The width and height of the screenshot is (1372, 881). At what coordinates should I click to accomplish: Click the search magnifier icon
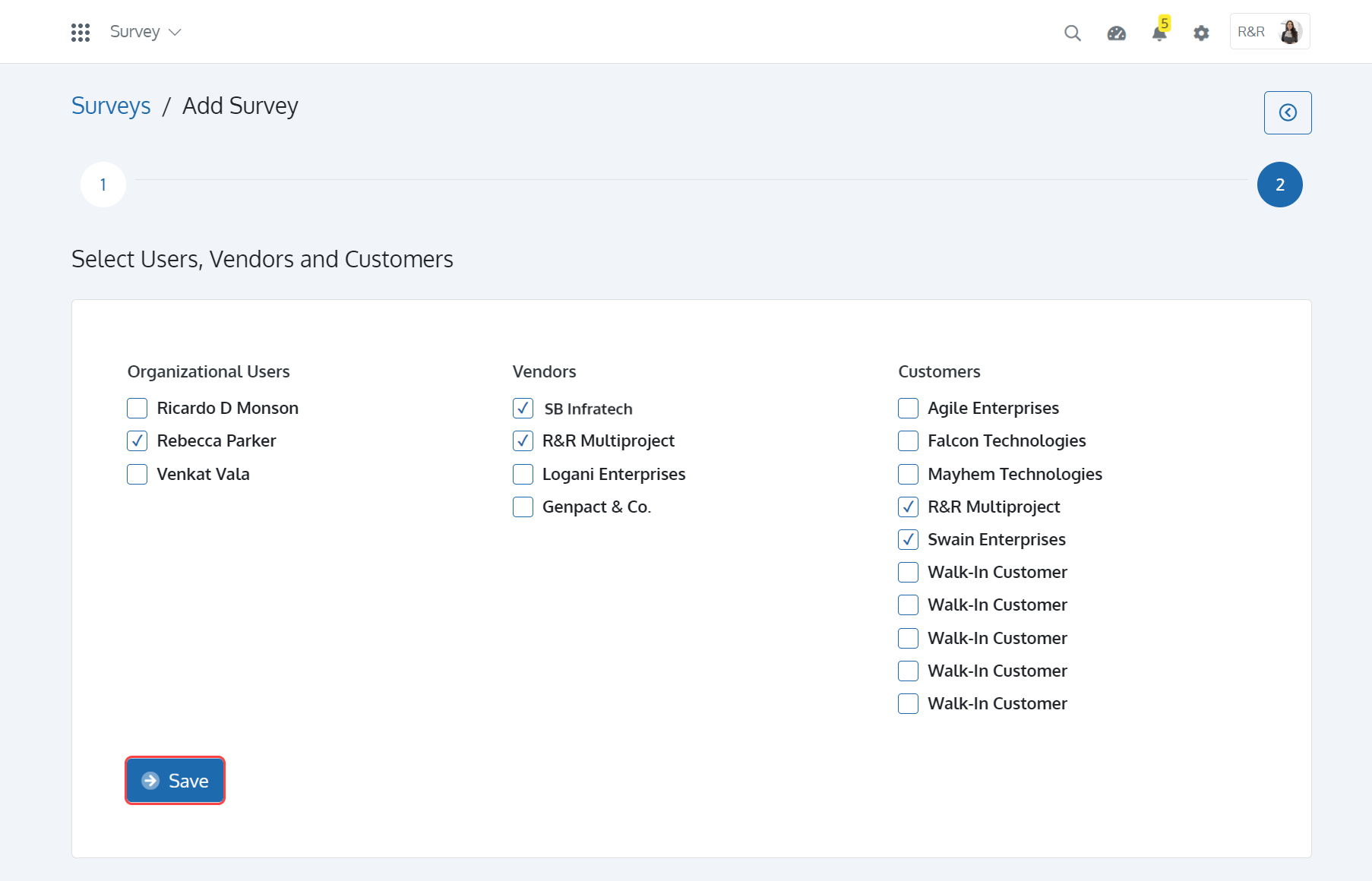[1073, 33]
